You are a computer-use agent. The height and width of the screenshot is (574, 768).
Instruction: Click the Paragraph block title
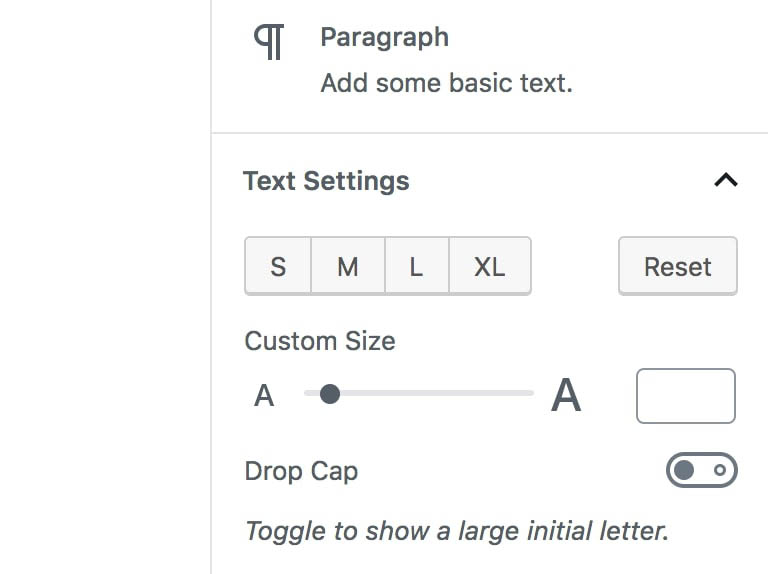point(384,38)
